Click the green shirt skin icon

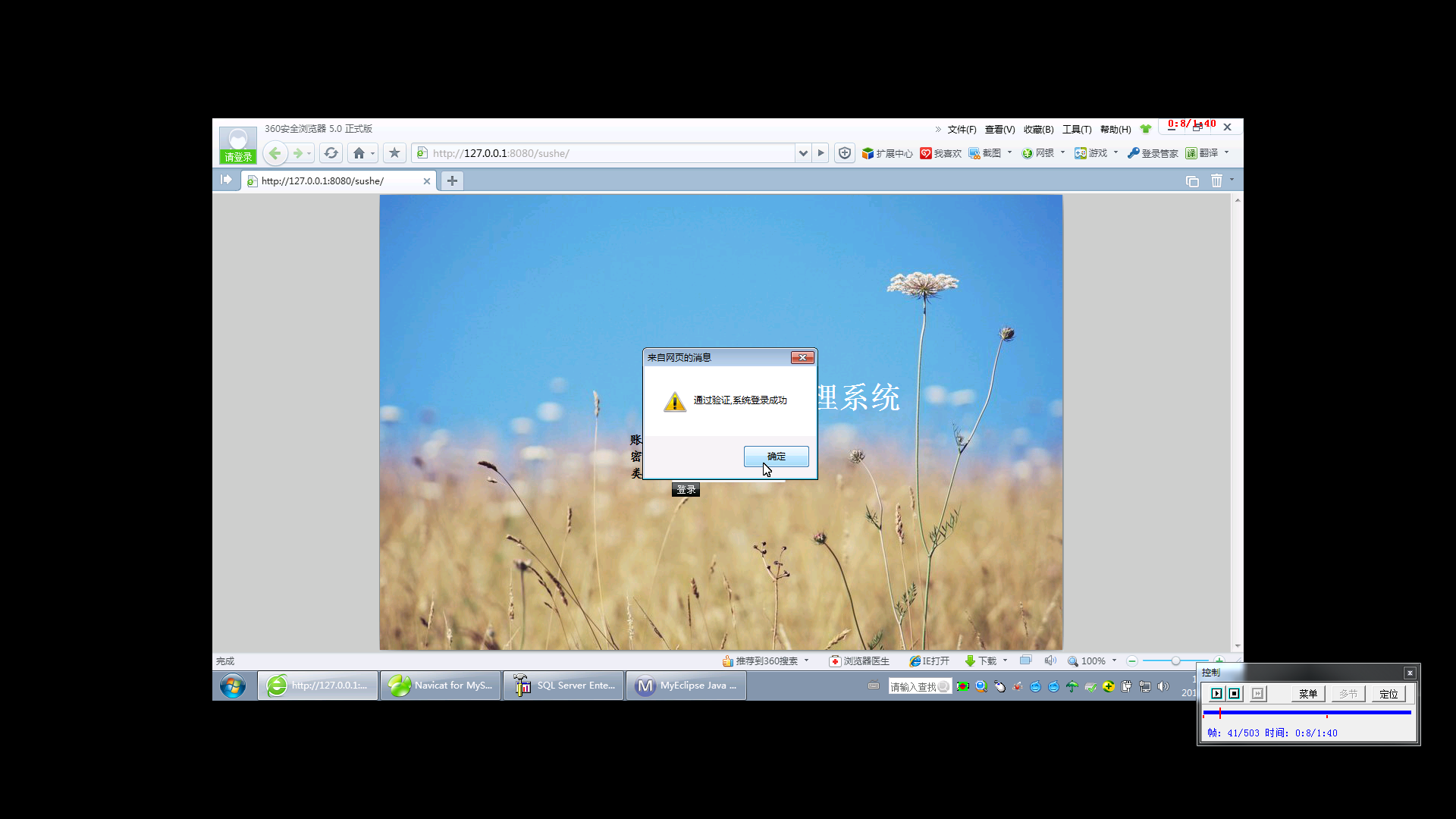(1146, 129)
